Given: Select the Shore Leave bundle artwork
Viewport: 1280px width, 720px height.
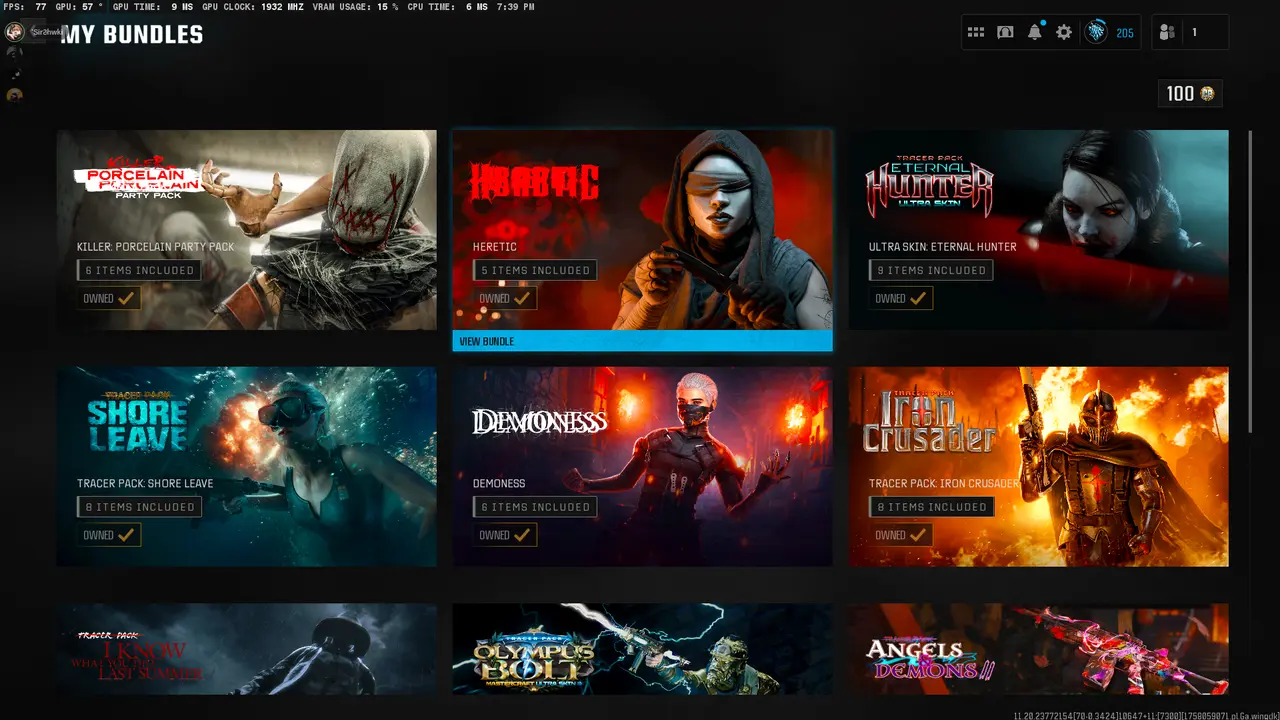Looking at the screenshot, I should click(x=247, y=467).
